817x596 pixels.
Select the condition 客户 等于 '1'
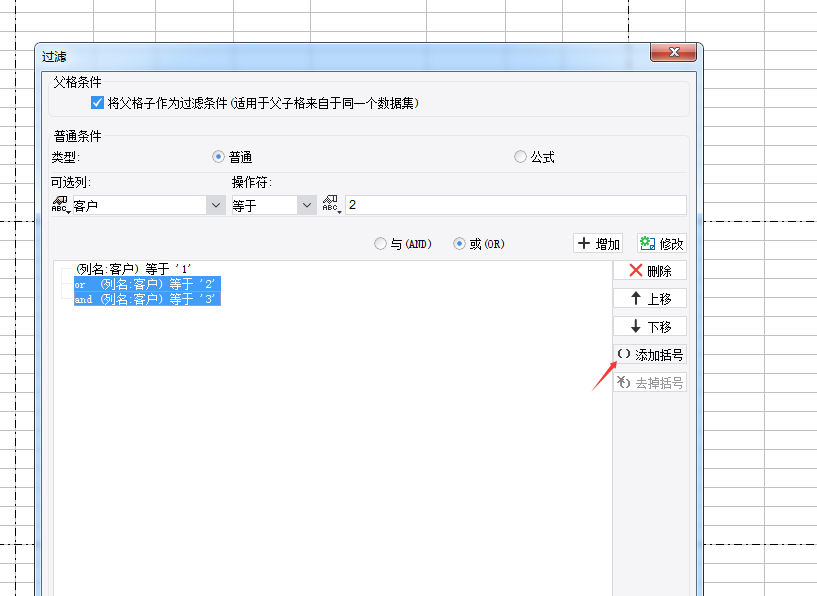pyautogui.click(x=133, y=269)
